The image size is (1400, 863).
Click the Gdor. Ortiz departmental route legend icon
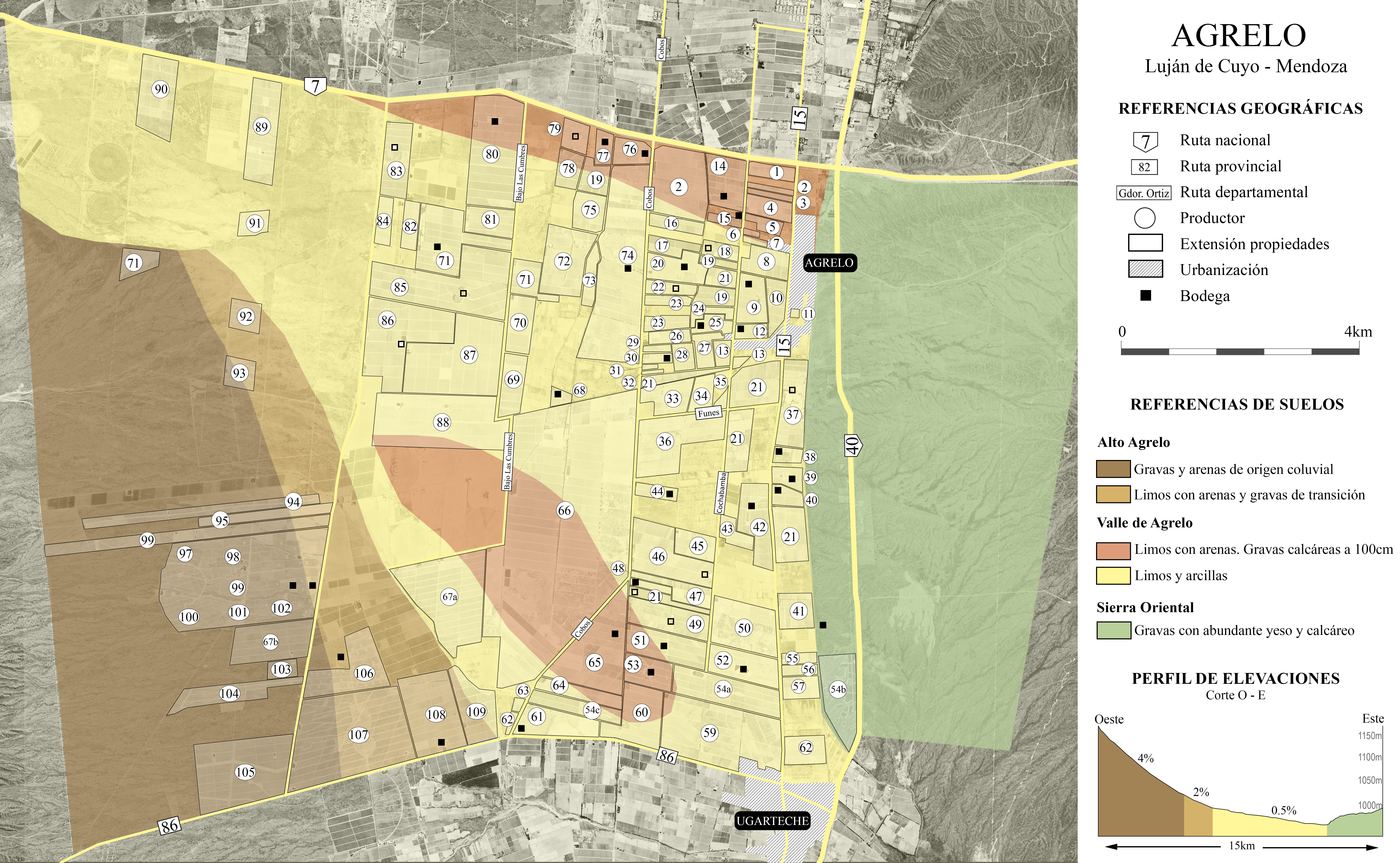pos(1144,193)
